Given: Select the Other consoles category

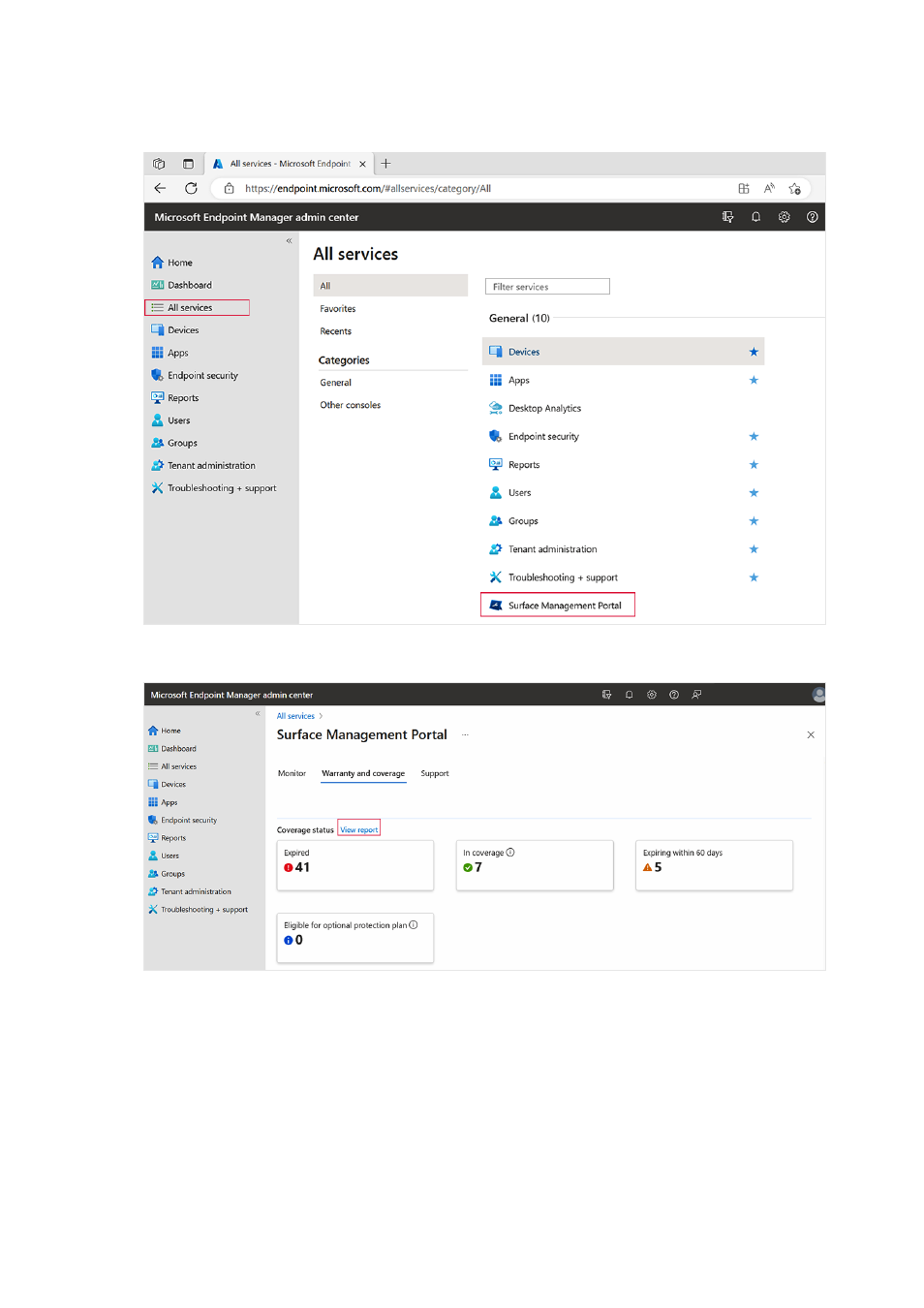Looking at the screenshot, I should click(x=351, y=405).
